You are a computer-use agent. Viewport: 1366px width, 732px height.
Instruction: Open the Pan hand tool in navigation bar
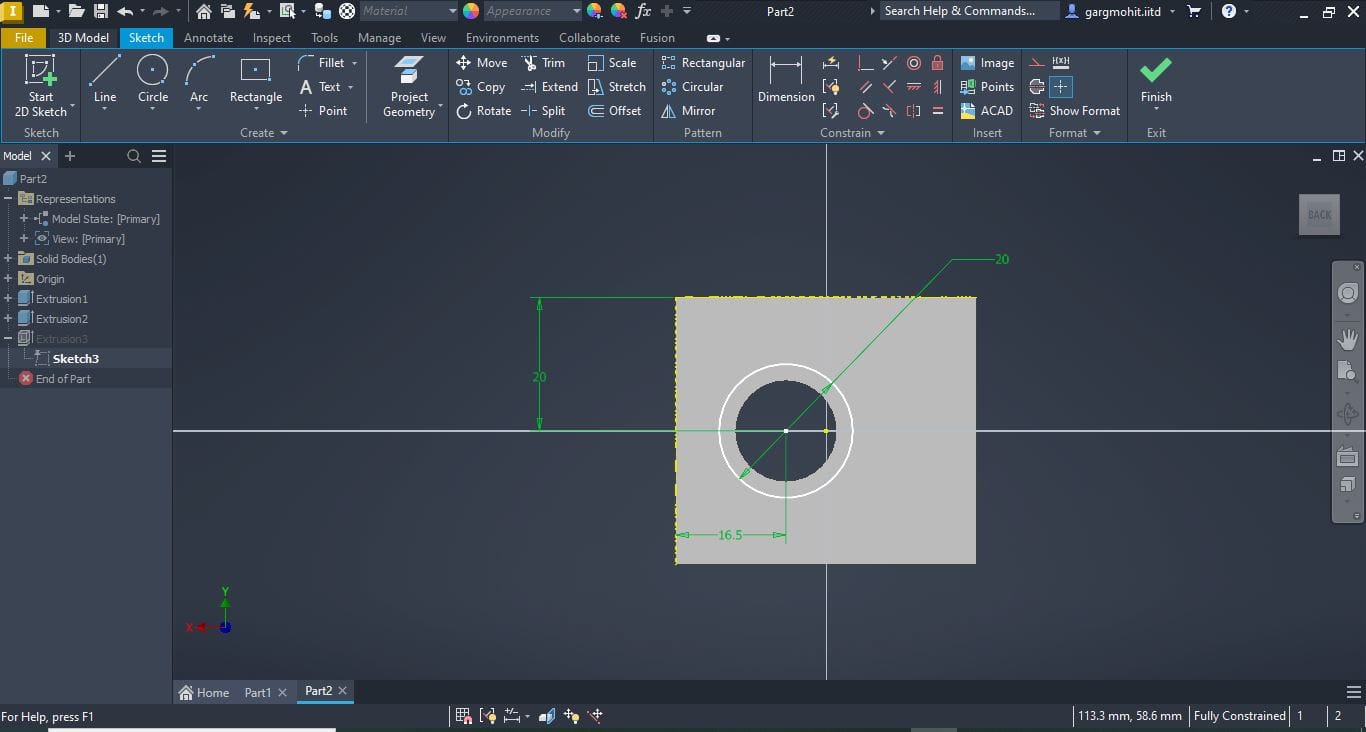(1347, 339)
